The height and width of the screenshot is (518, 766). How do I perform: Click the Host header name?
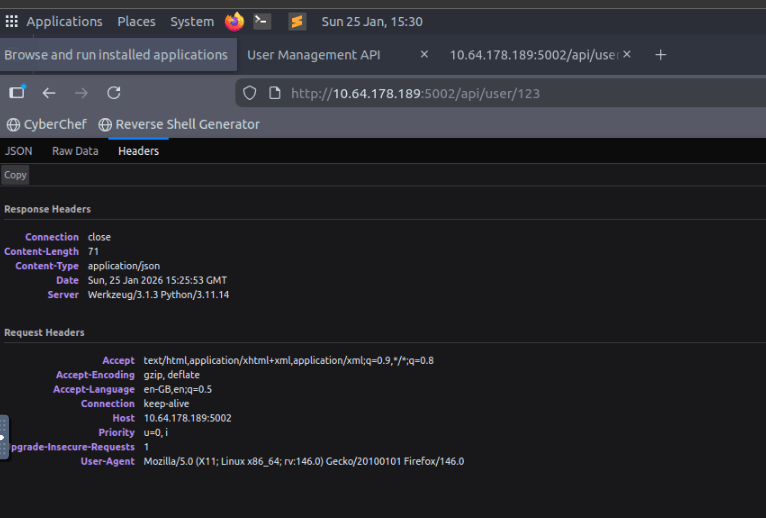[124, 418]
